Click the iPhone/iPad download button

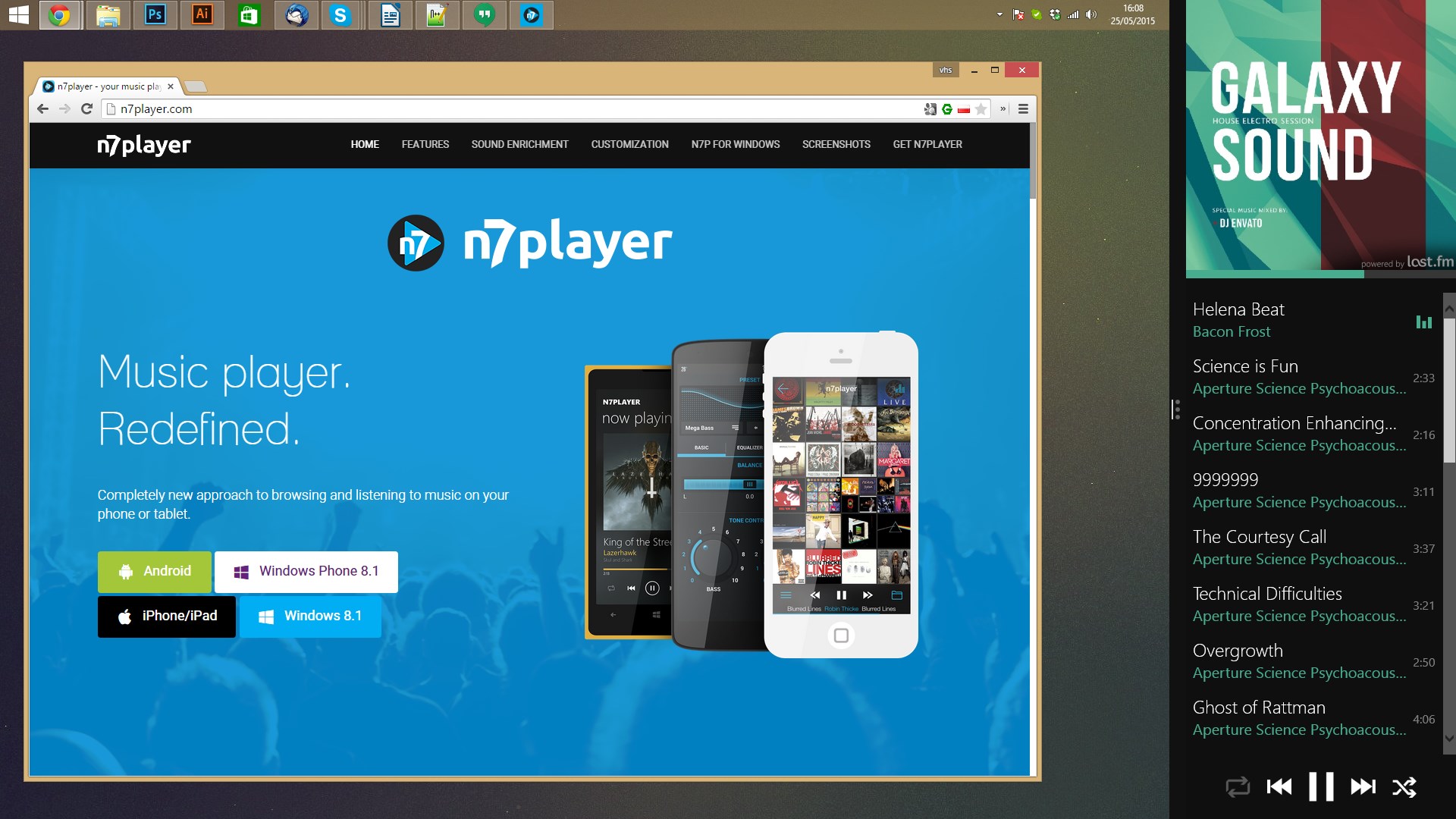[x=167, y=617]
